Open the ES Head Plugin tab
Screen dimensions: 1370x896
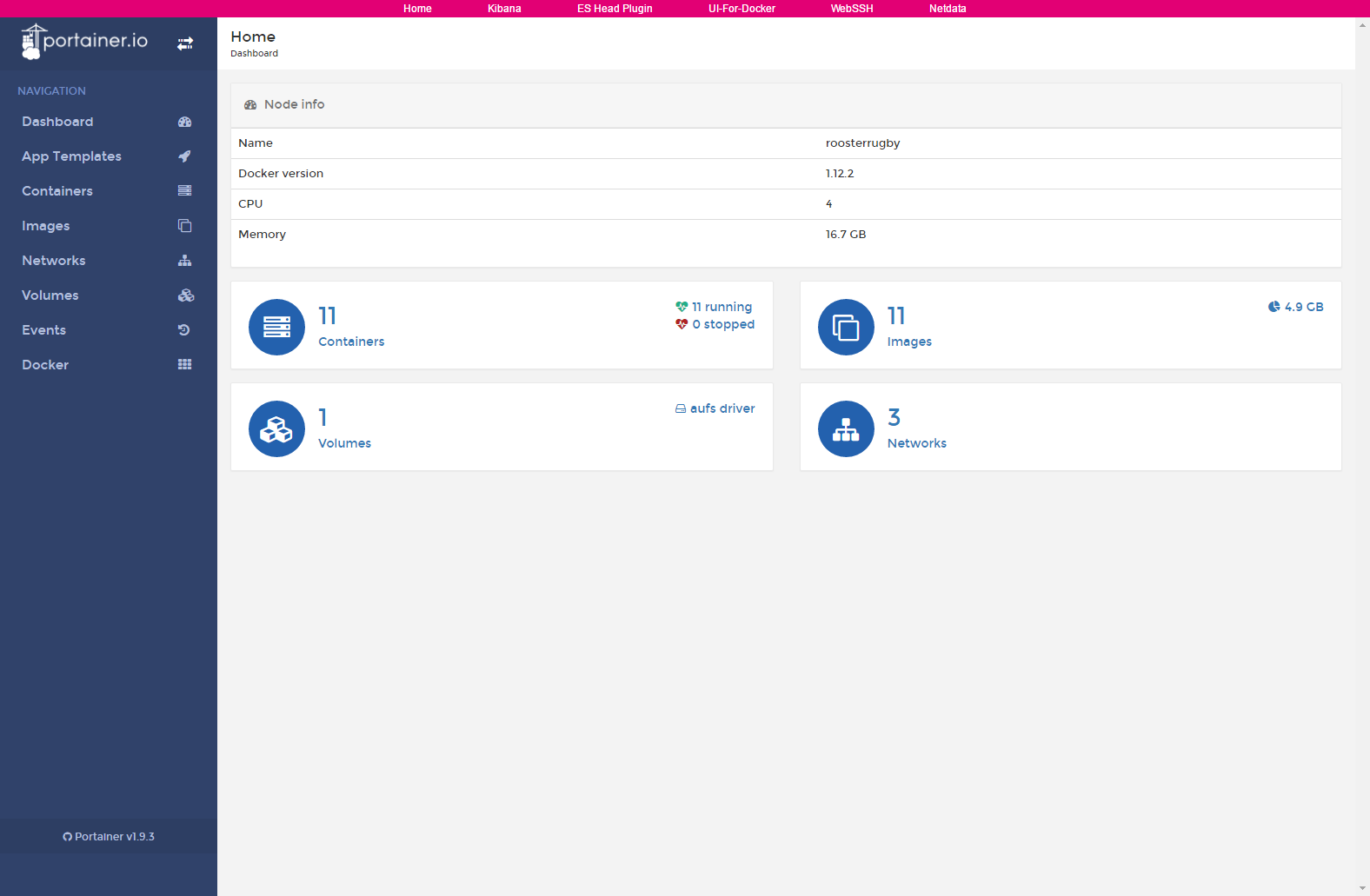tap(615, 9)
